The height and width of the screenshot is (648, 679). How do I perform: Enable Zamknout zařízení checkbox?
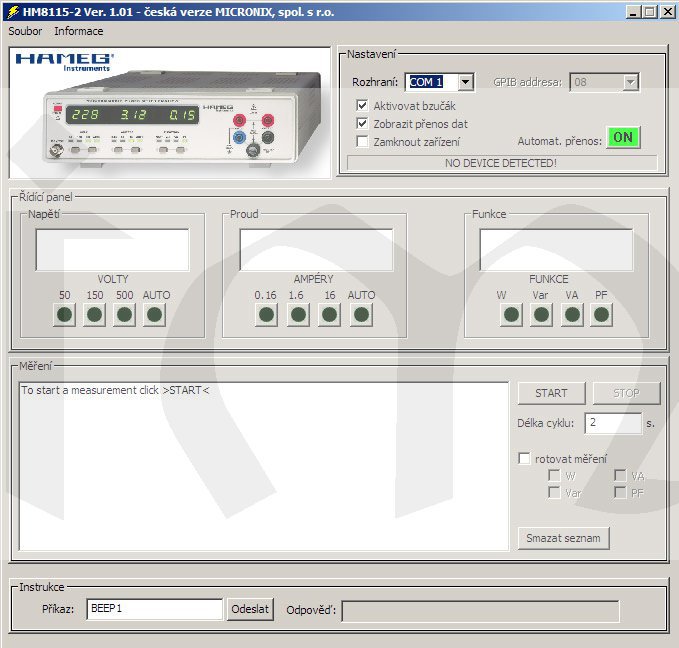(x=363, y=141)
